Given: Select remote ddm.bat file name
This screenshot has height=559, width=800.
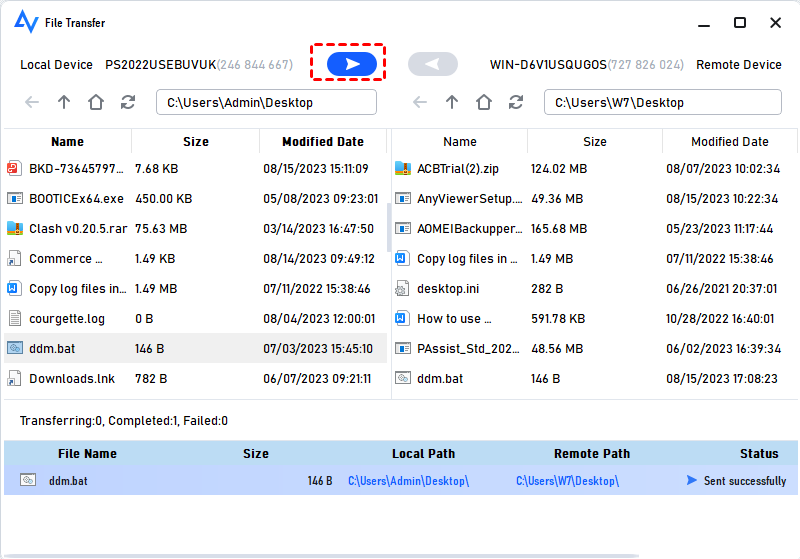Looking at the screenshot, I should 440,378.
